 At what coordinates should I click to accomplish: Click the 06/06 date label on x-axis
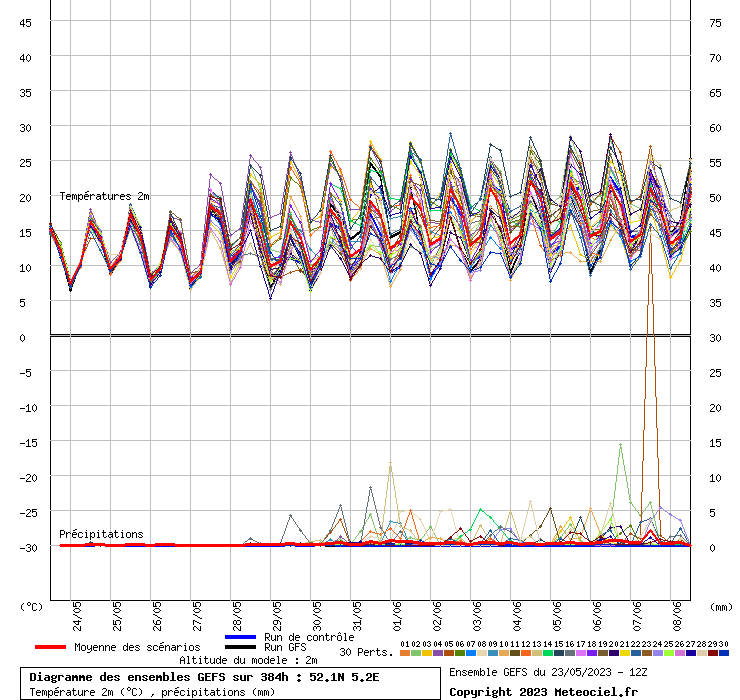[x=597, y=616]
